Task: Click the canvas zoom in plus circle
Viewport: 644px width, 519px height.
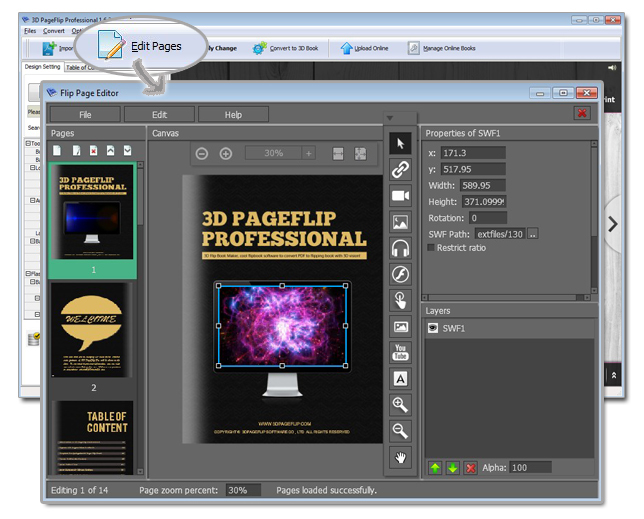Action: (225, 154)
